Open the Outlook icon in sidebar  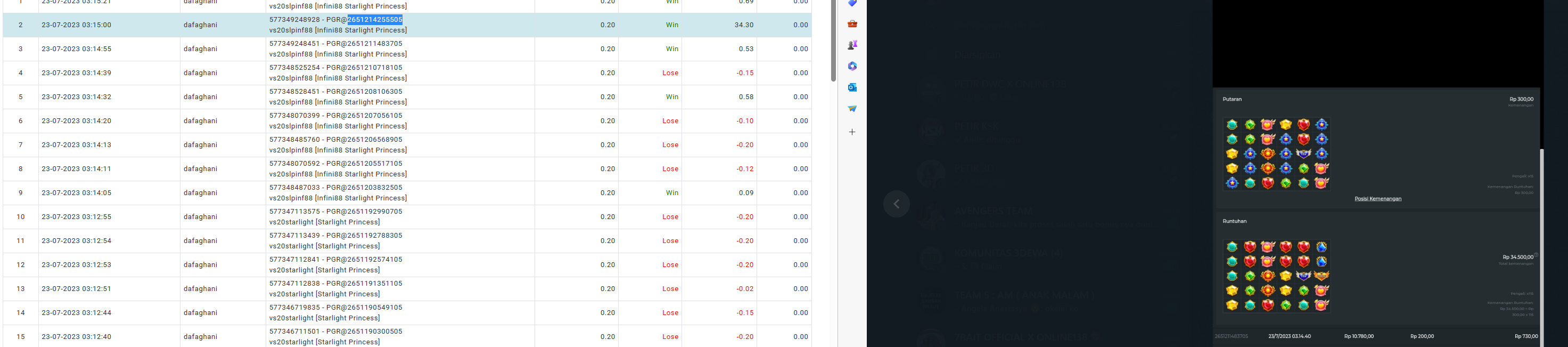(x=852, y=87)
